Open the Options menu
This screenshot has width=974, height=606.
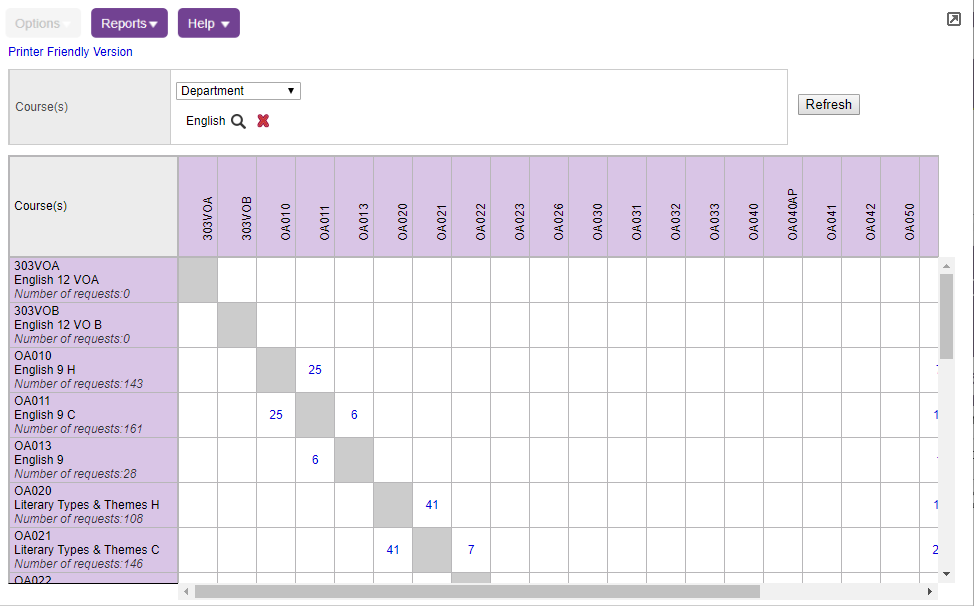(43, 23)
